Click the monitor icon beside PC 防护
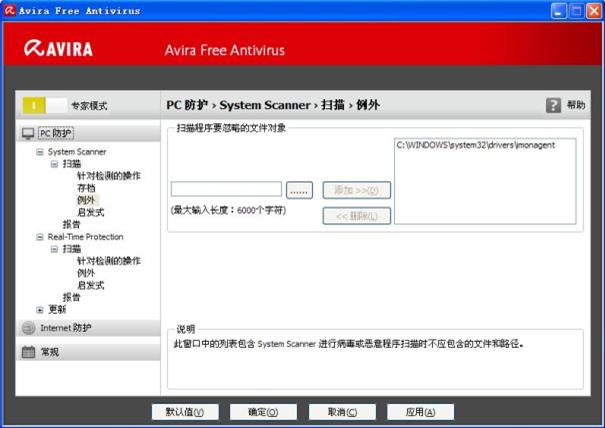Viewport: 605px width, 428px height. 28,134
